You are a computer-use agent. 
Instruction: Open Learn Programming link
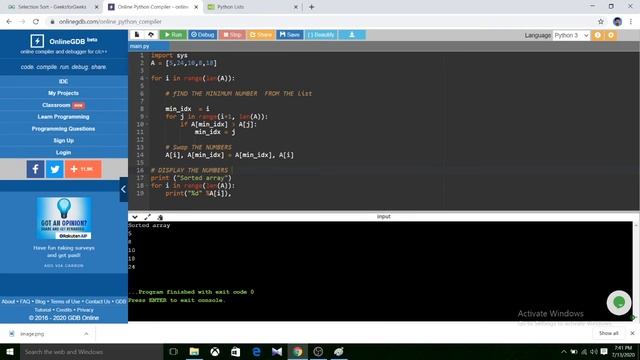tap(63, 117)
